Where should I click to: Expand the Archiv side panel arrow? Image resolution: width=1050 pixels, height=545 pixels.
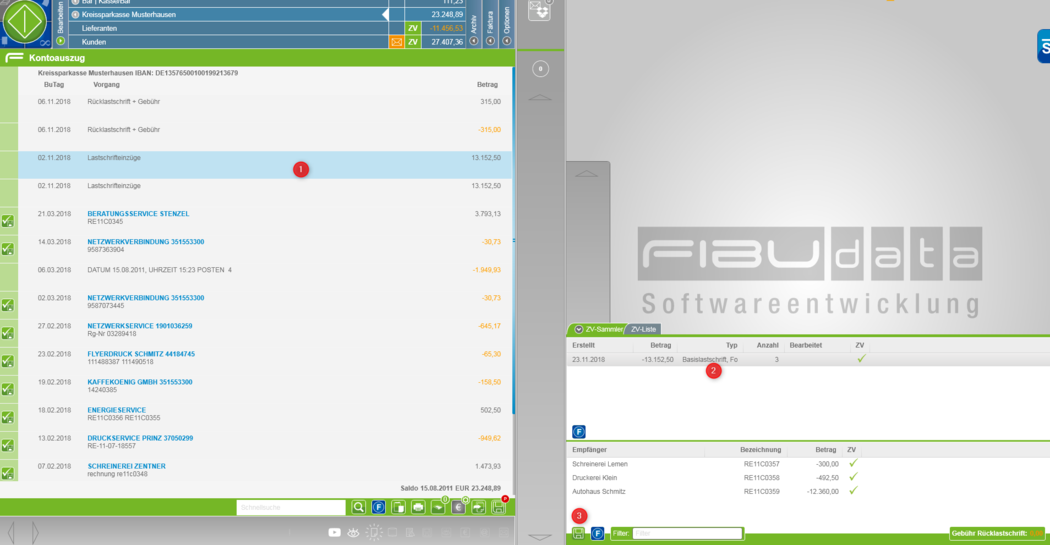point(474,41)
